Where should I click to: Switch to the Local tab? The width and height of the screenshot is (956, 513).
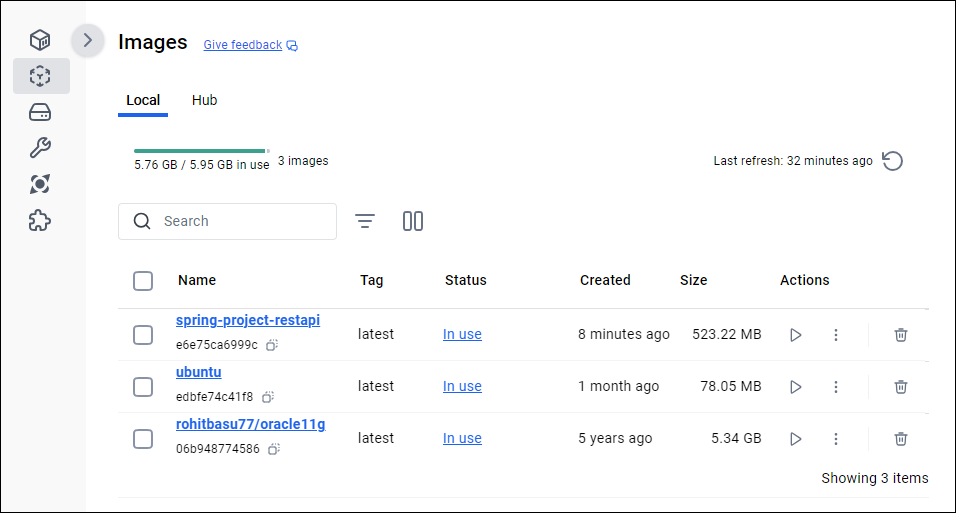point(143,100)
